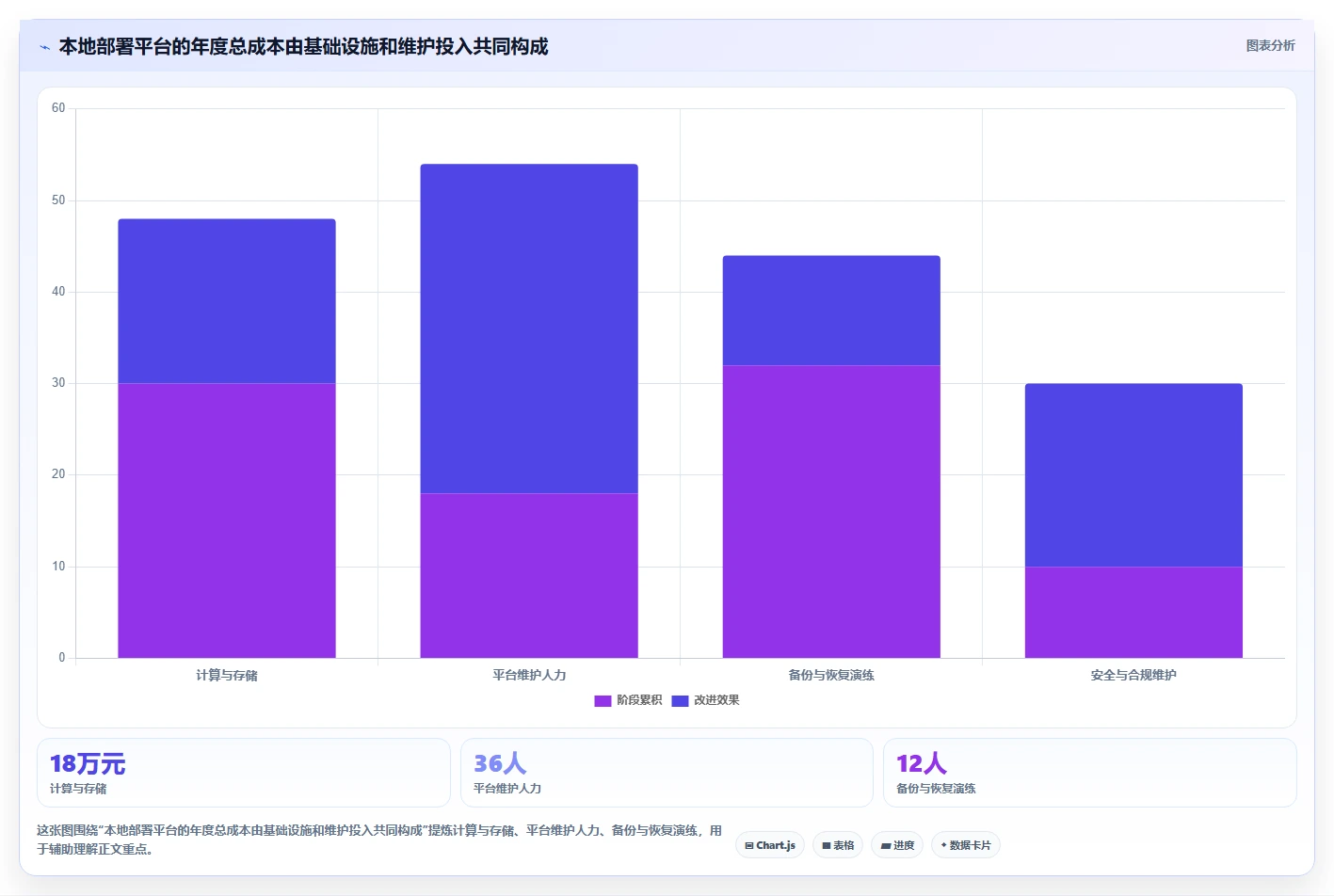1334x896 pixels.
Task: Select the blue segment of 计算与存储 bar
Action: (227, 301)
